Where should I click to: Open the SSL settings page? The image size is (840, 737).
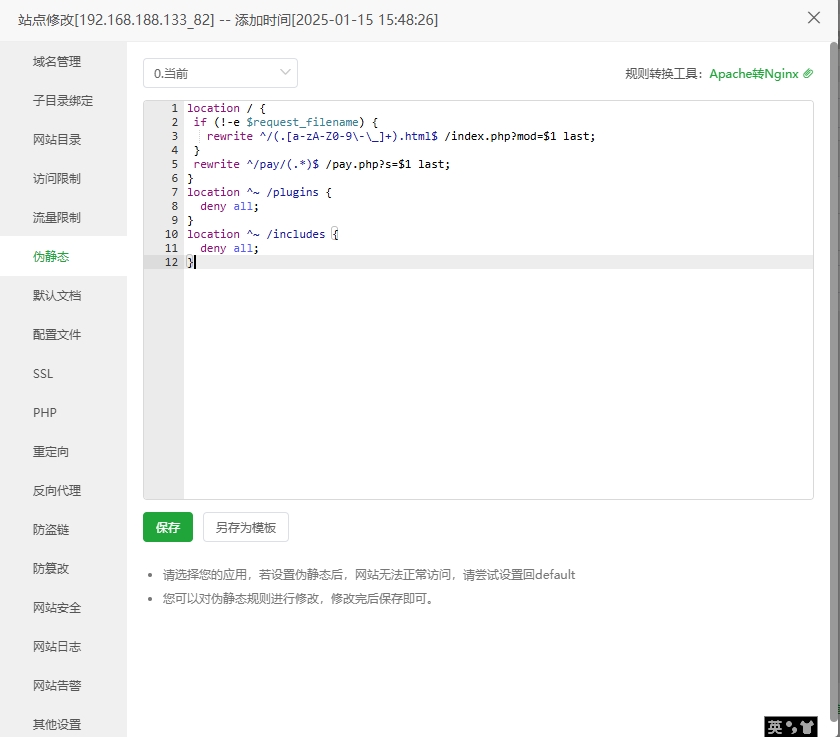(x=43, y=373)
